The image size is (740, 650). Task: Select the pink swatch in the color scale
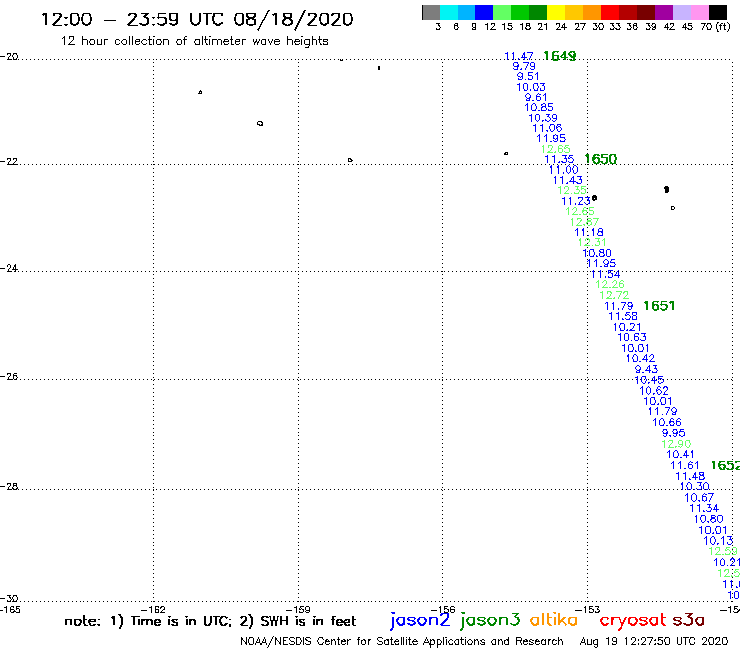(x=699, y=12)
